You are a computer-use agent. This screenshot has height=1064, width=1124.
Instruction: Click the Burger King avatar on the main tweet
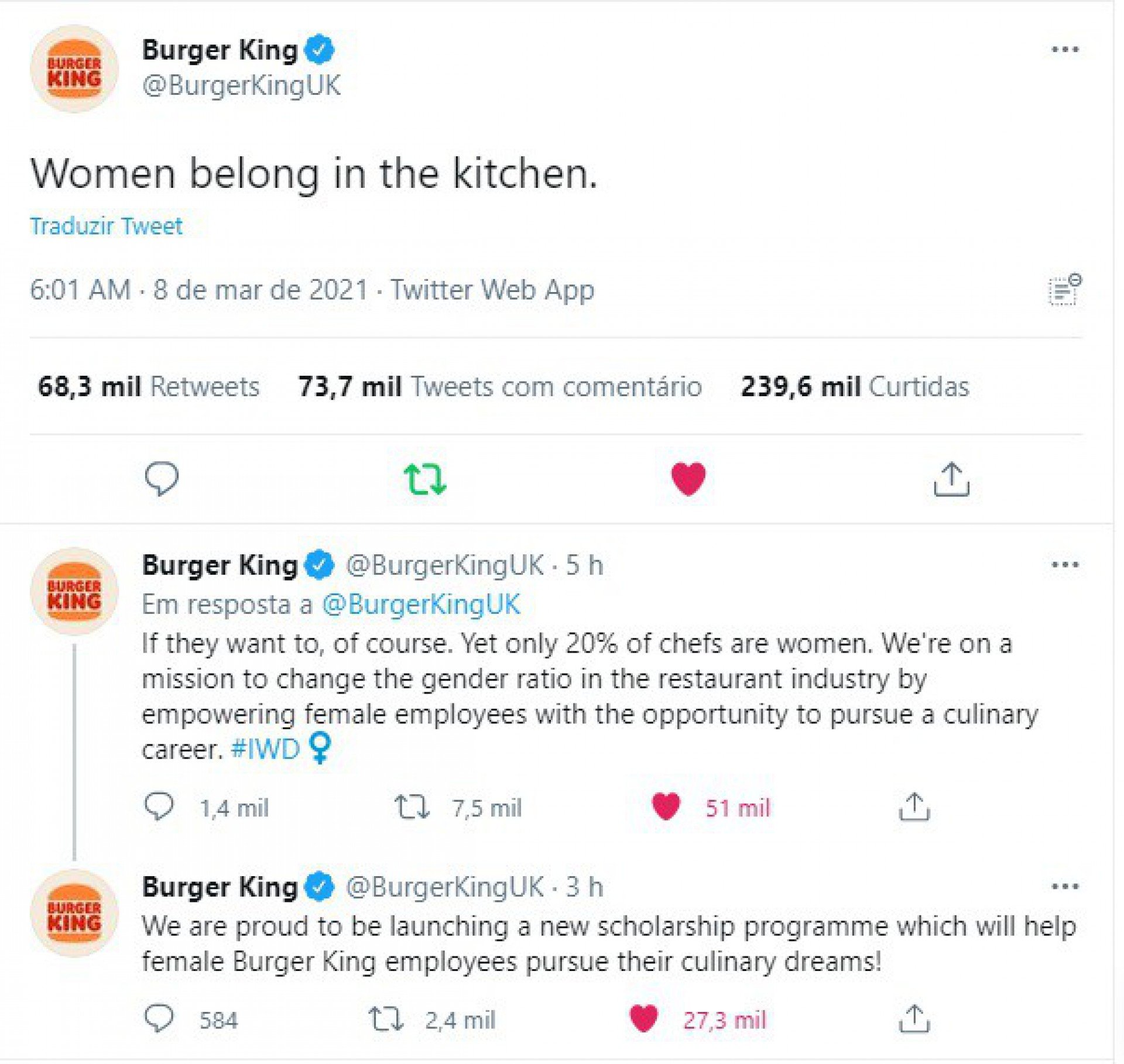pyautogui.click(x=74, y=69)
